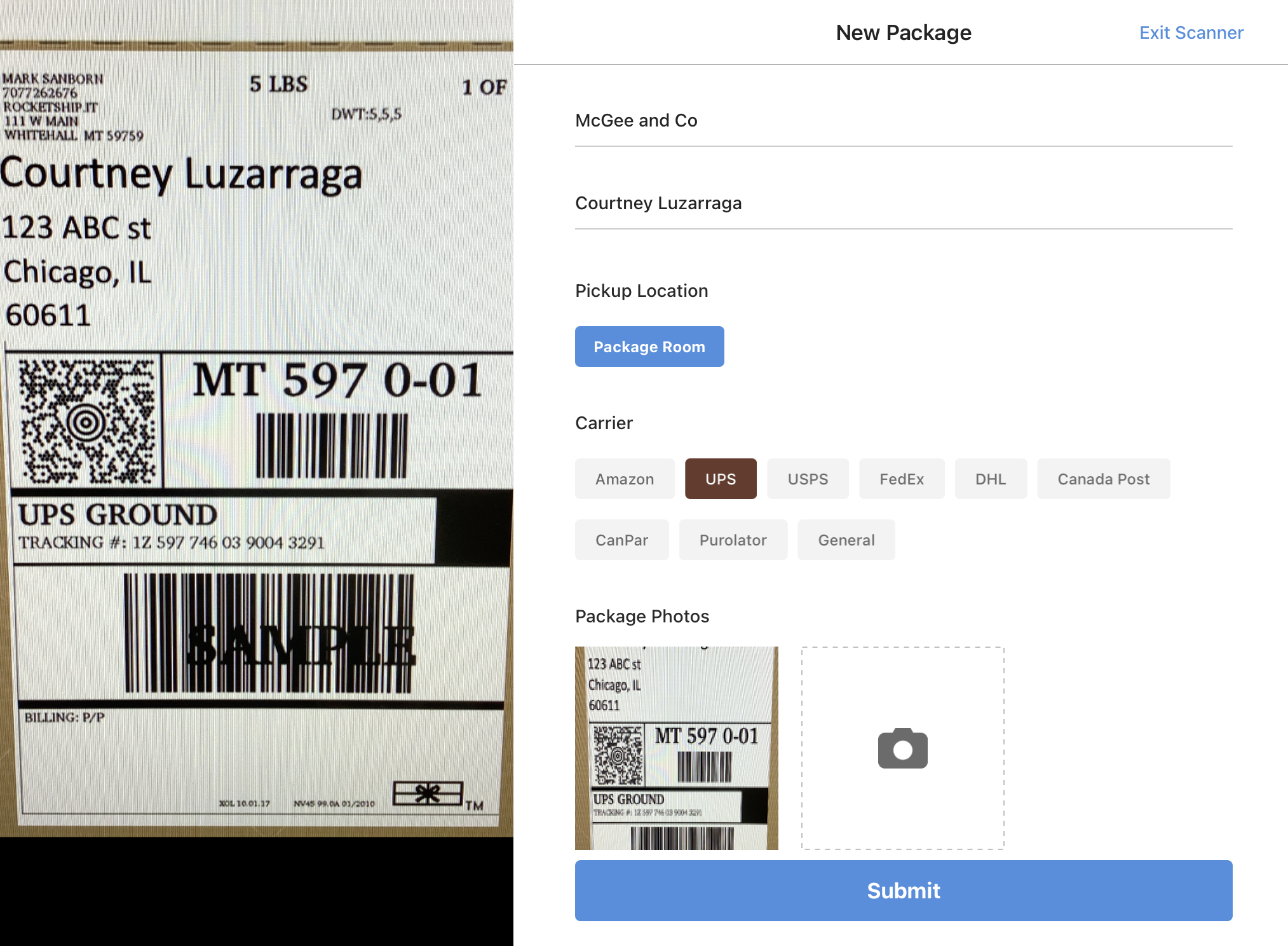Select CanPar carrier option
The image size is (1288, 946).
[621, 540]
